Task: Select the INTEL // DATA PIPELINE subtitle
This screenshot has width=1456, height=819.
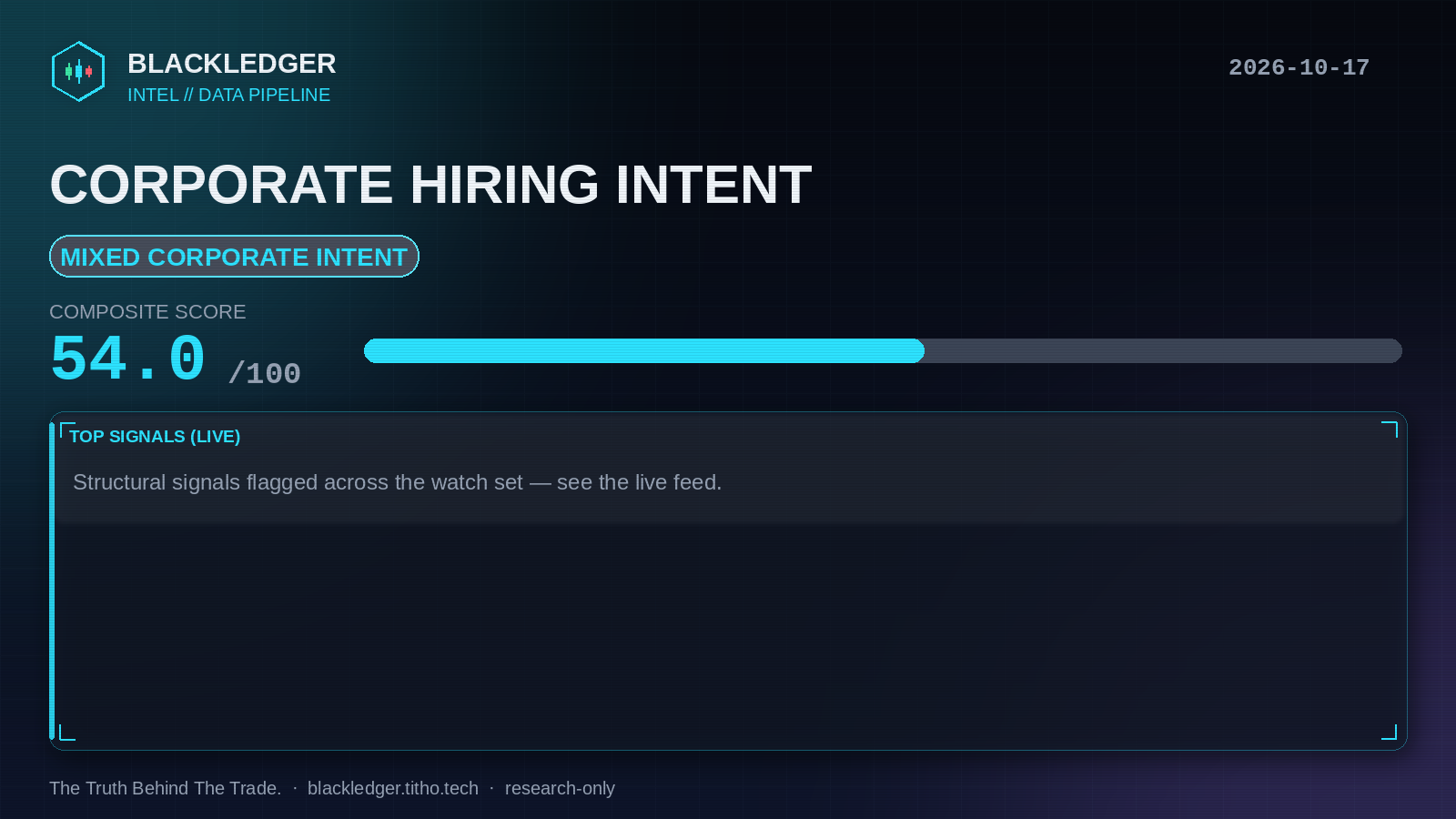Action: pos(228,95)
